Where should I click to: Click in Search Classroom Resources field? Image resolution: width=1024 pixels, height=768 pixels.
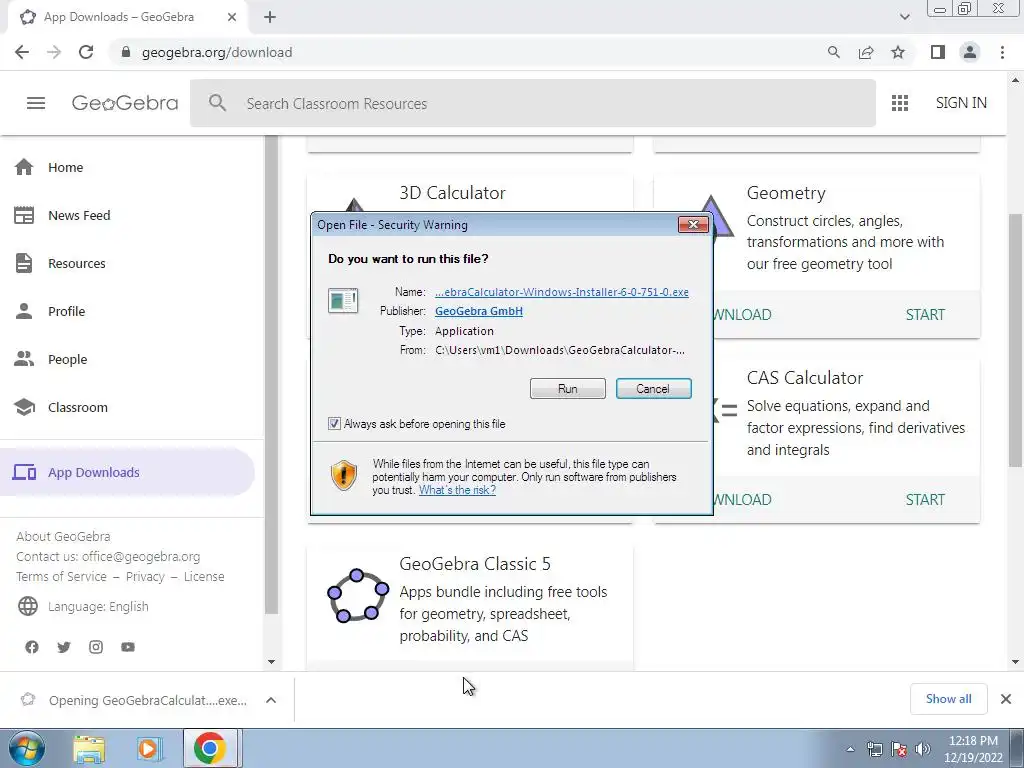click(x=532, y=103)
